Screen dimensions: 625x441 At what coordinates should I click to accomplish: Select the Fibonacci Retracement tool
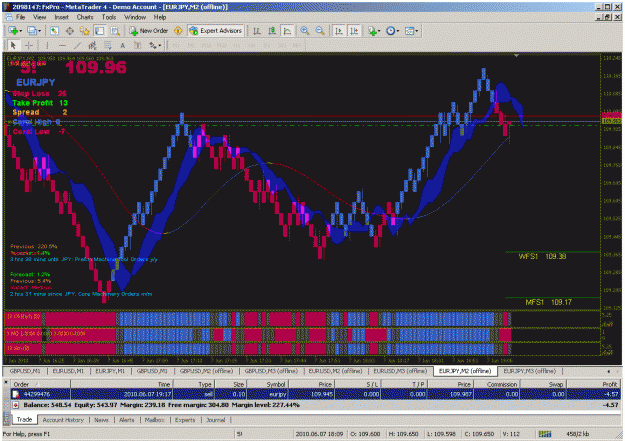coord(107,45)
